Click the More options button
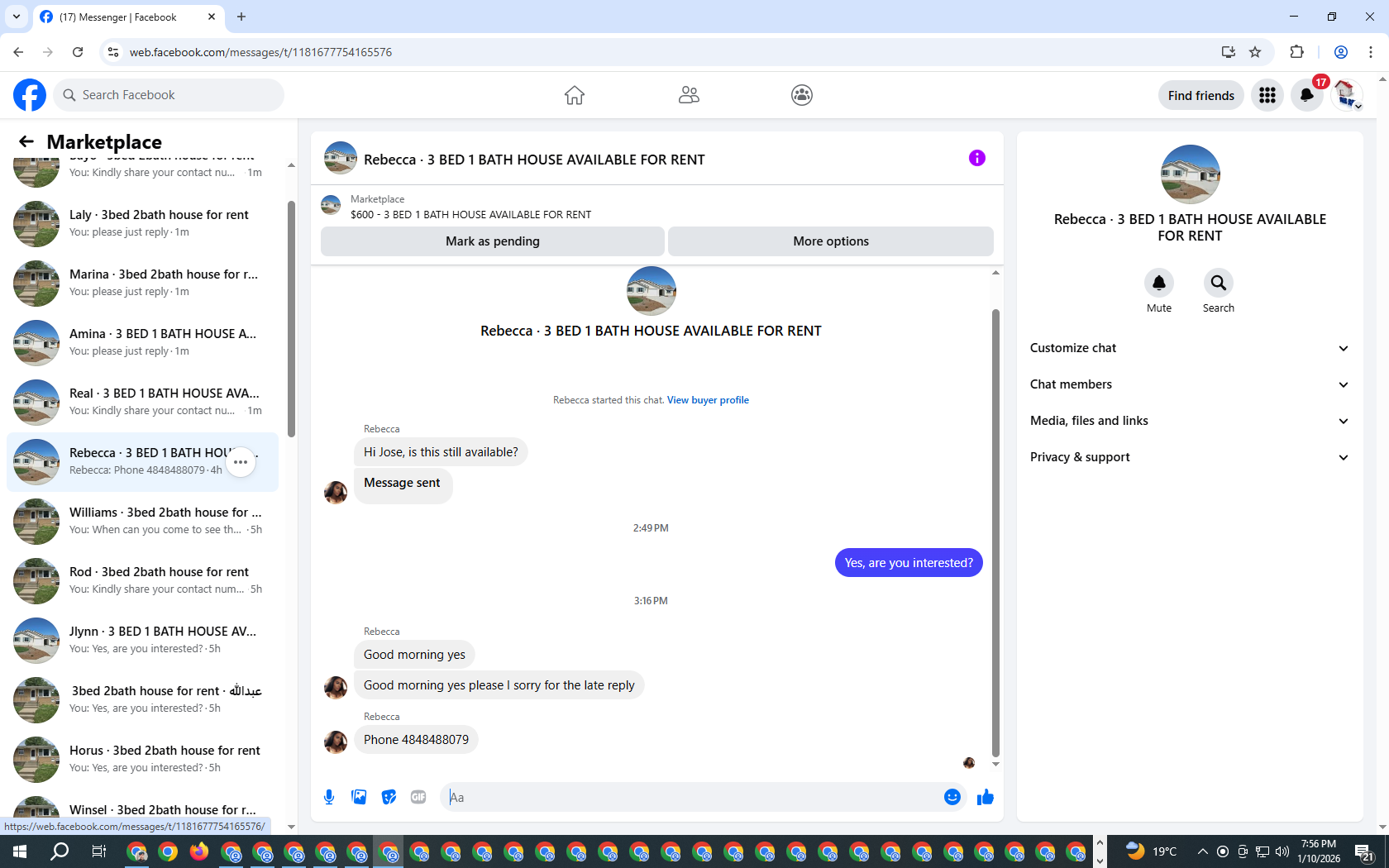1389x868 pixels. point(831,241)
